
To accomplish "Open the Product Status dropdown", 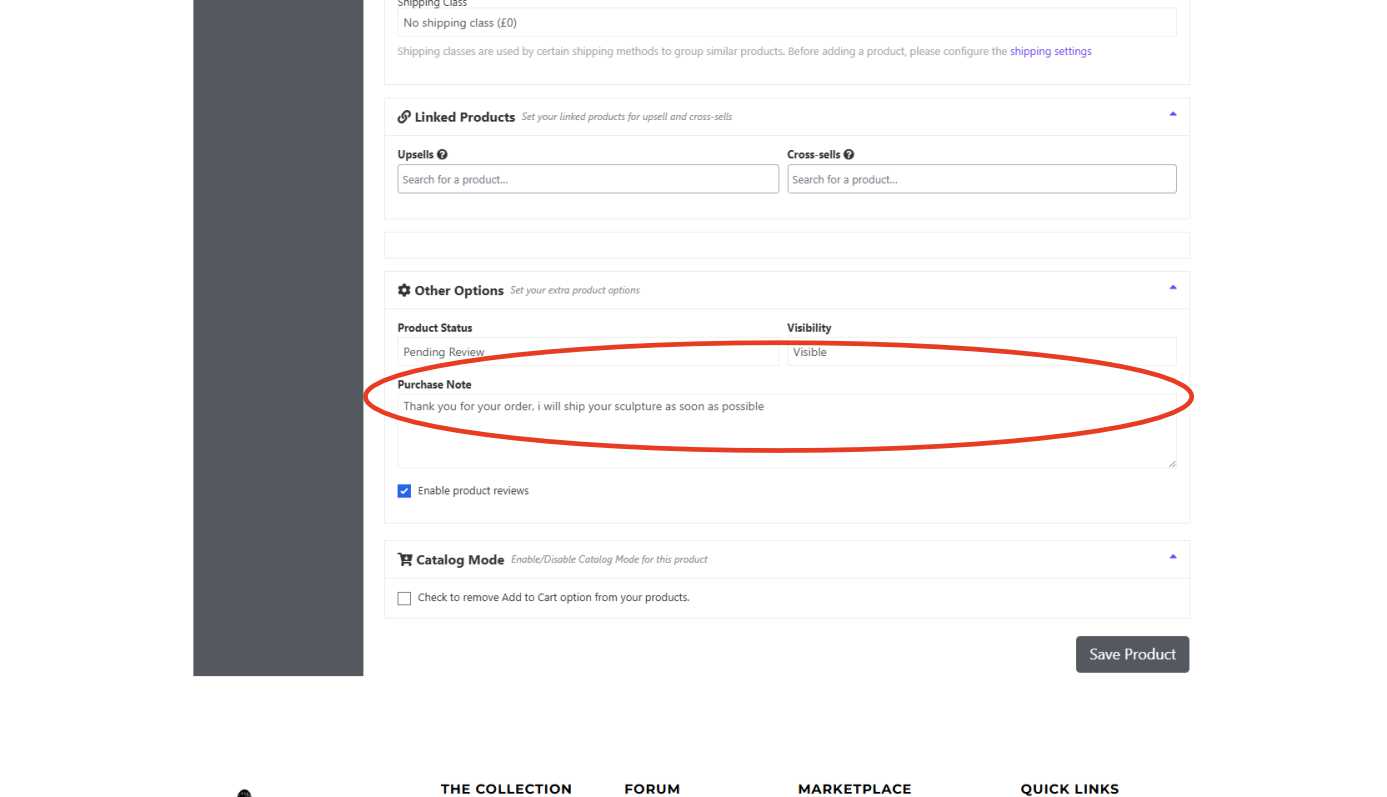I will pyautogui.click(x=587, y=352).
